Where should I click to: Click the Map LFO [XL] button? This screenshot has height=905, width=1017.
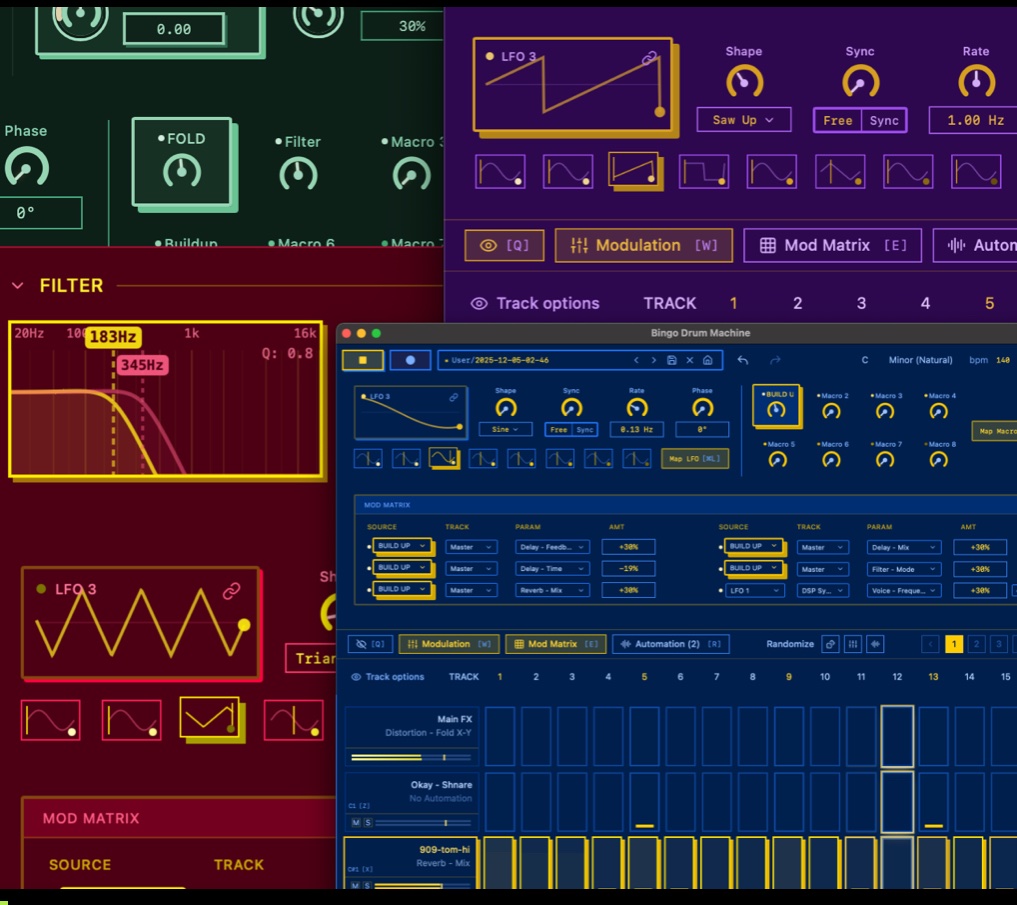point(695,459)
